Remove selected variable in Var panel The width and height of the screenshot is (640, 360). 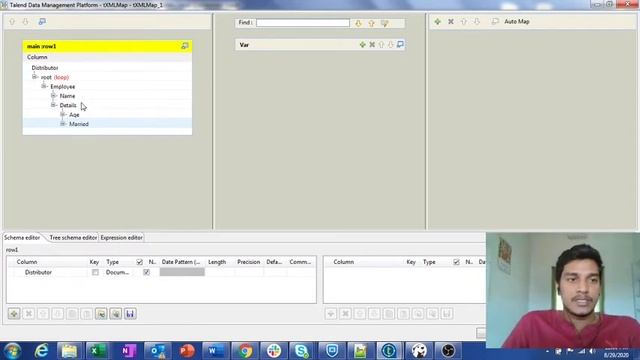[372, 44]
